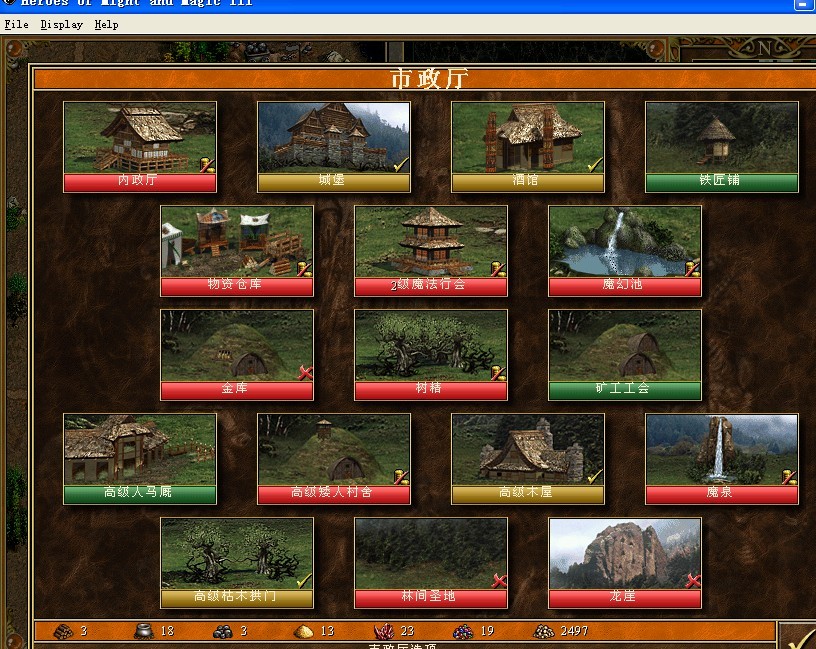
Task: Choose the 酒馆 tavern building
Action: pos(528,147)
